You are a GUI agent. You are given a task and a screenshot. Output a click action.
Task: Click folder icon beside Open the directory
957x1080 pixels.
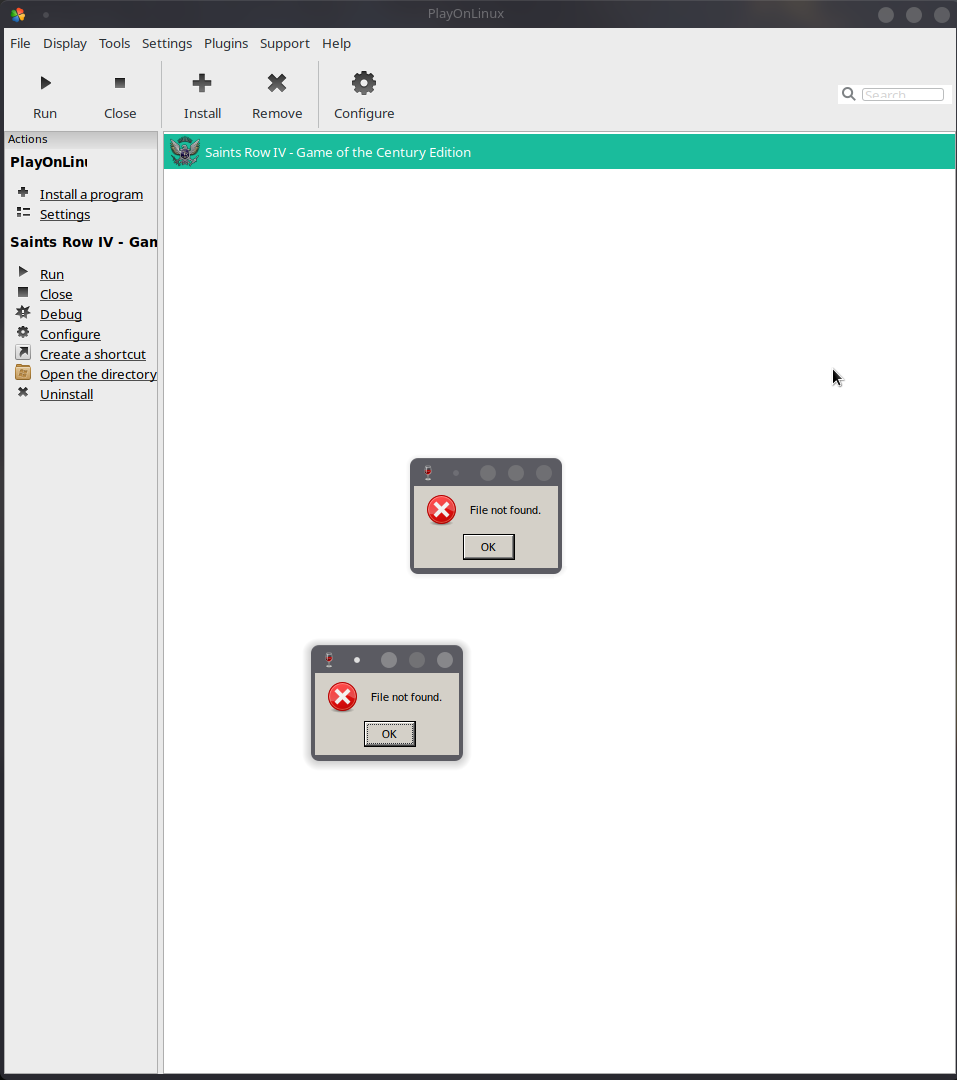pos(23,373)
